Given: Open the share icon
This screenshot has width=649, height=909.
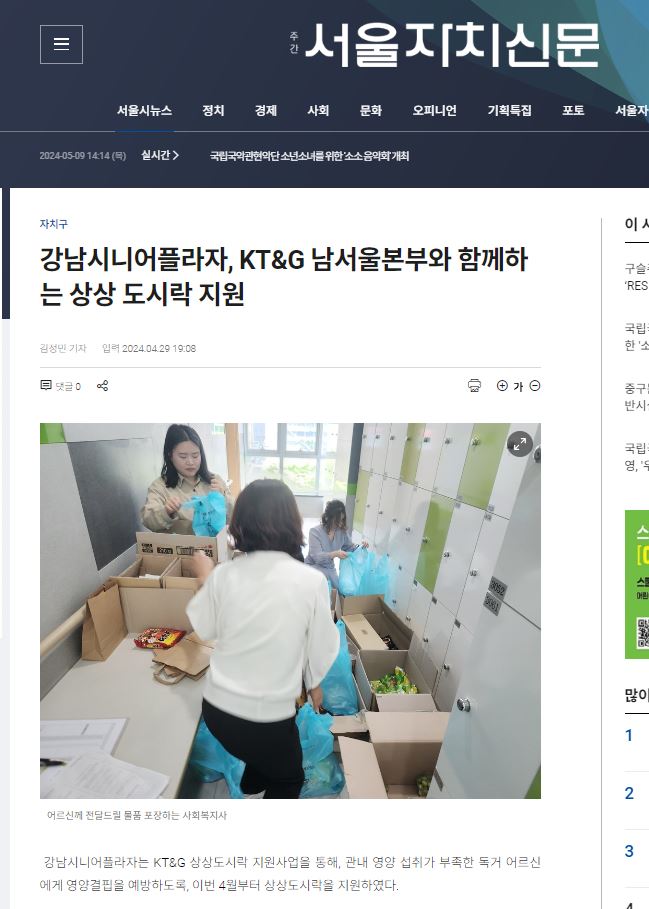Looking at the screenshot, I should (x=103, y=386).
